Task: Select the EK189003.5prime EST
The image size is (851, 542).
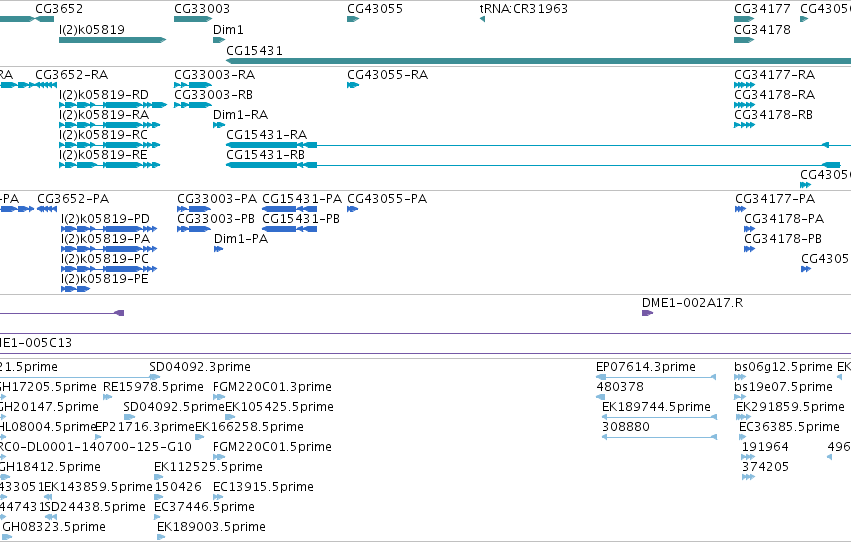Action: coord(161,537)
